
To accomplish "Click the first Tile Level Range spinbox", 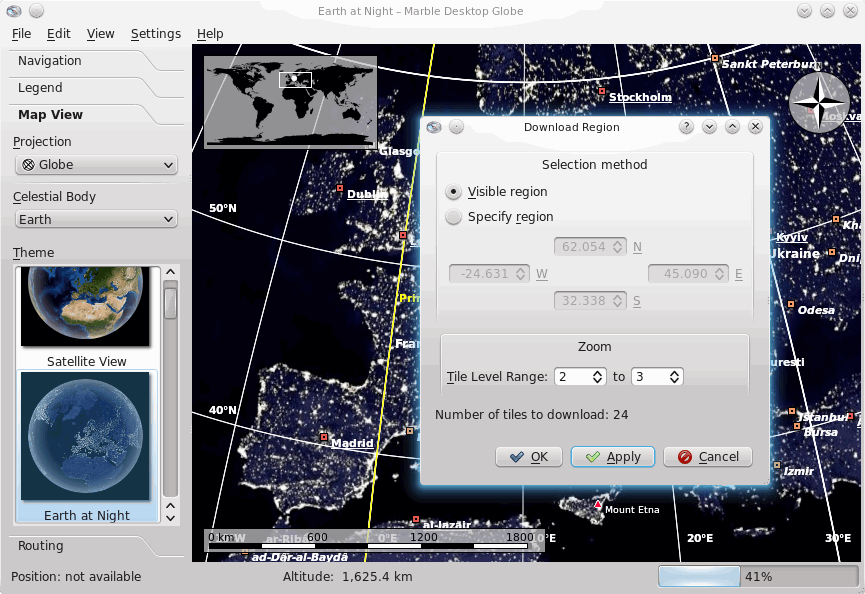I will [580, 377].
